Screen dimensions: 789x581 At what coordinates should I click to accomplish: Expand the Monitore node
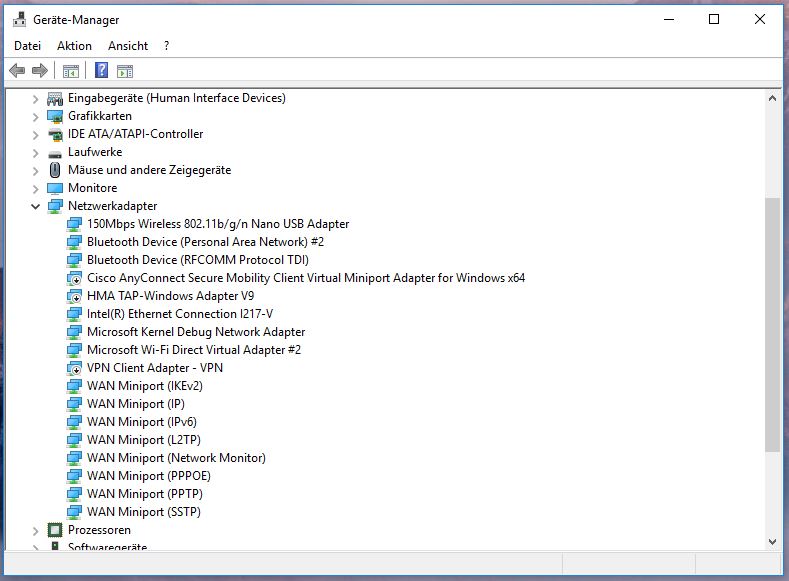[x=35, y=189]
